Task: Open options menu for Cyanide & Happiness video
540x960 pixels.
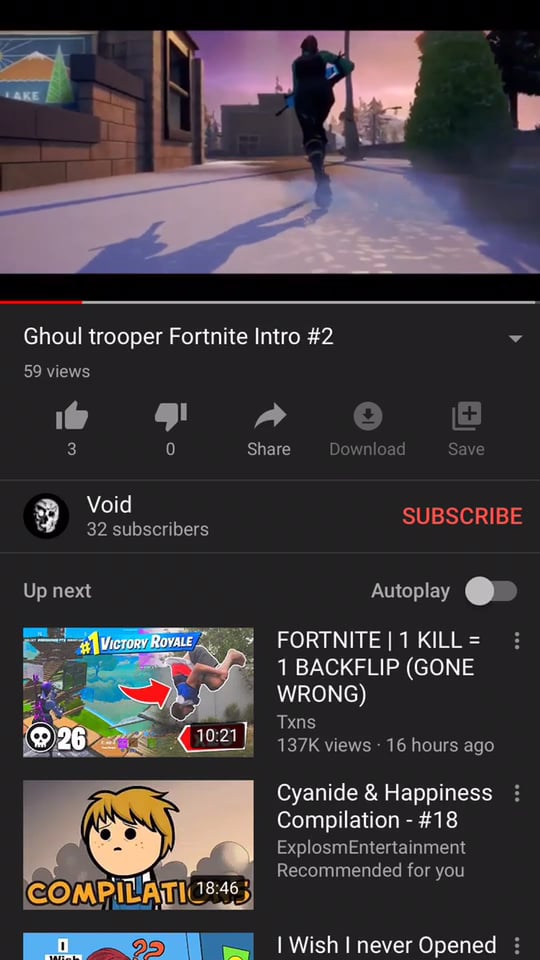Action: pyautogui.click(x=517, y=793)
